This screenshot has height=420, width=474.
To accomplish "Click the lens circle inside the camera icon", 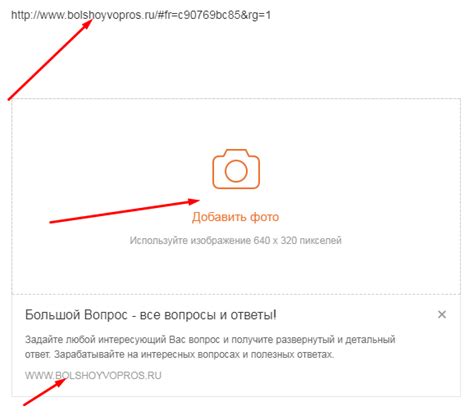I will 236,171.
